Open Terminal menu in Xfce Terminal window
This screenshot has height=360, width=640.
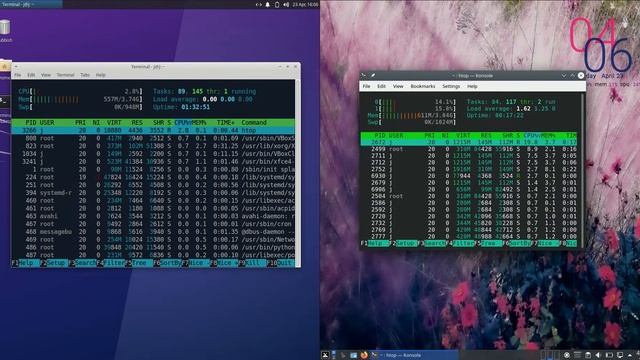click(65, 75)
